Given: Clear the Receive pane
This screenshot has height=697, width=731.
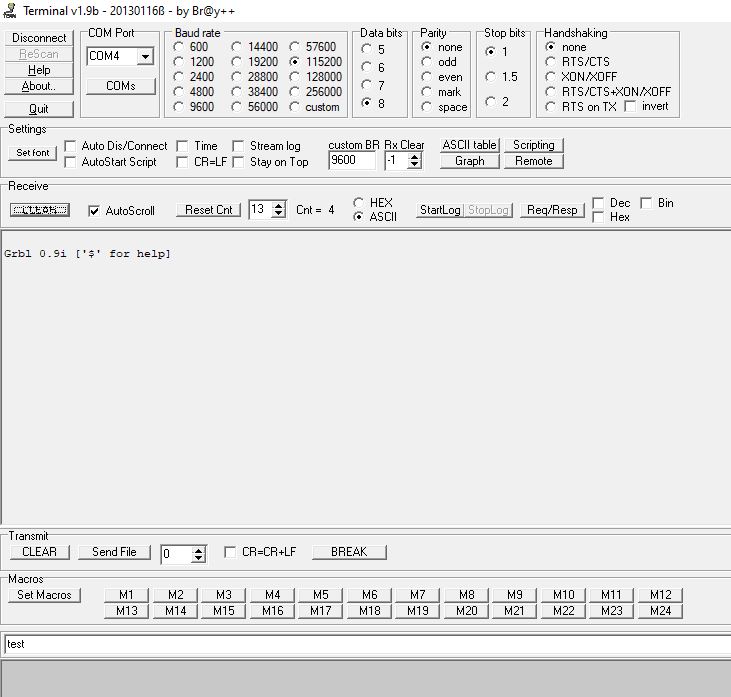Looking at the screenshot, I should 40,210.
